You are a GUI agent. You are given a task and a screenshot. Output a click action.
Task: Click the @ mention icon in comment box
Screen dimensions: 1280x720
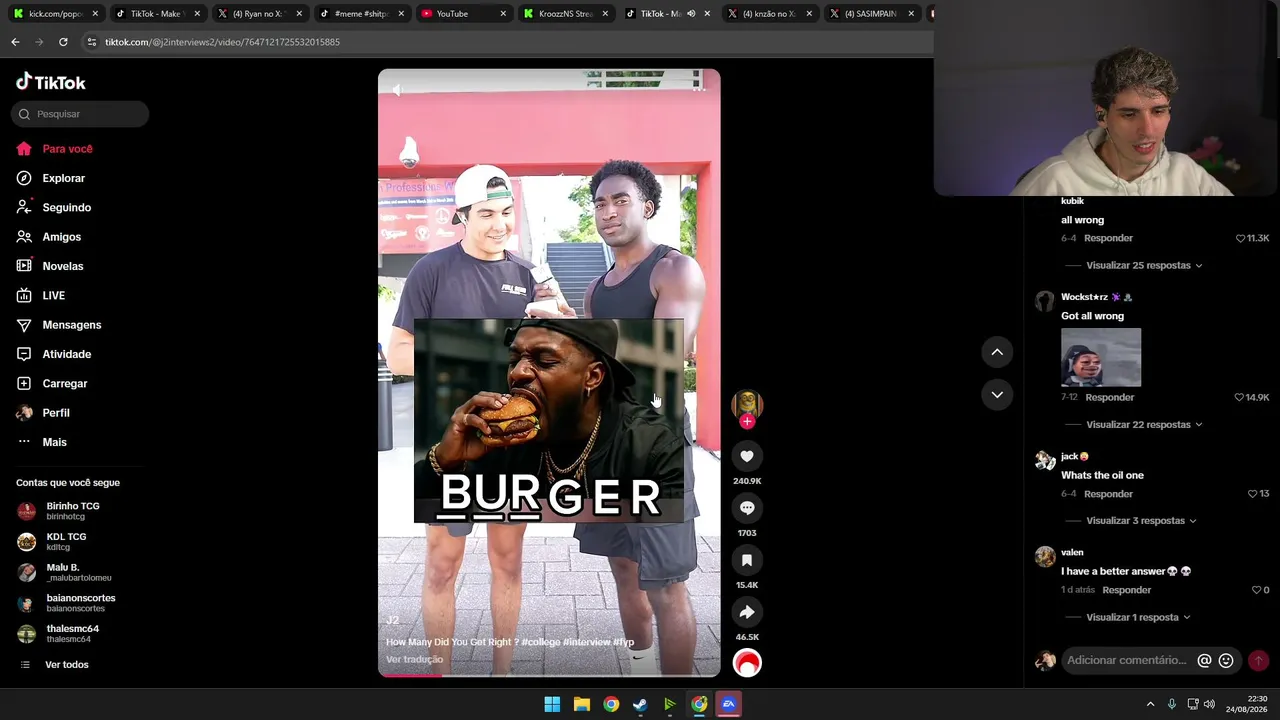click(x=1204, y=660)
